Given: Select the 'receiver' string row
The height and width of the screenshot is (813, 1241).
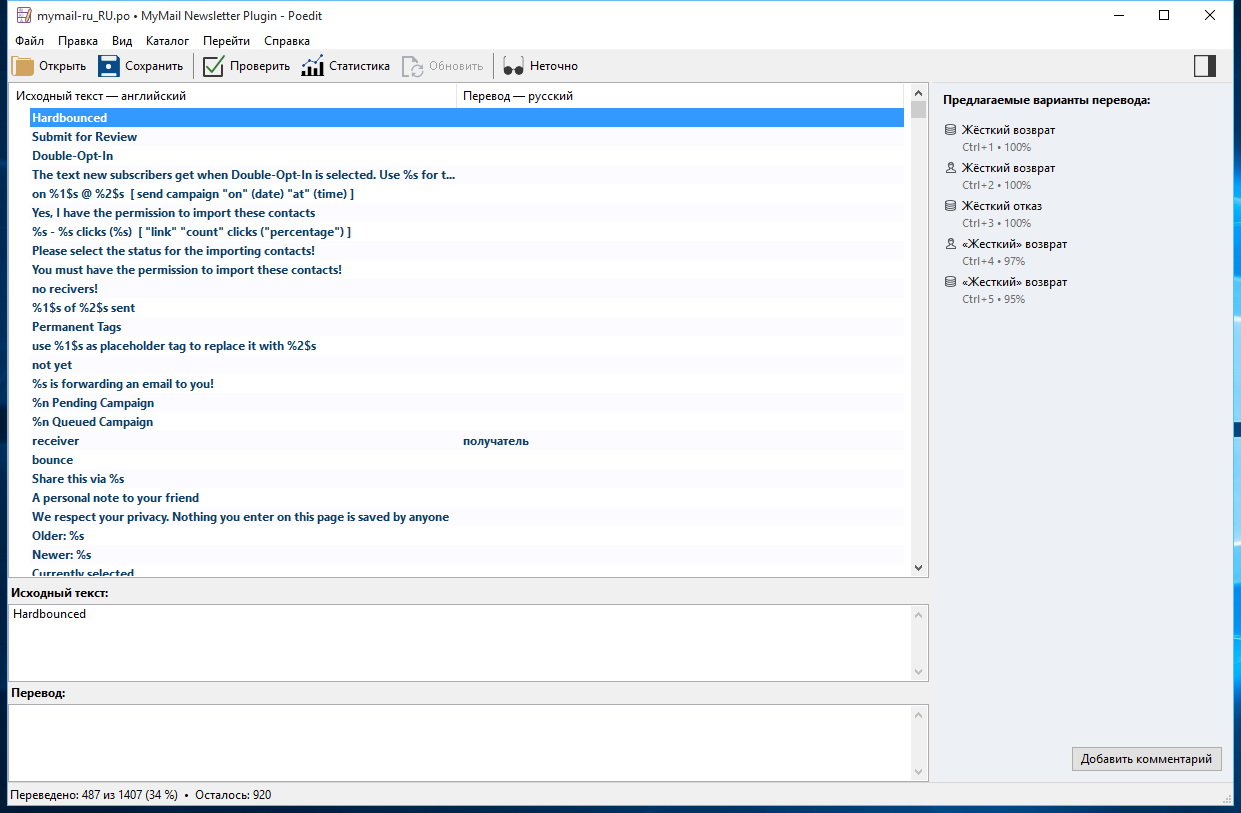Looking at the screenshot, I should (56, 441).
